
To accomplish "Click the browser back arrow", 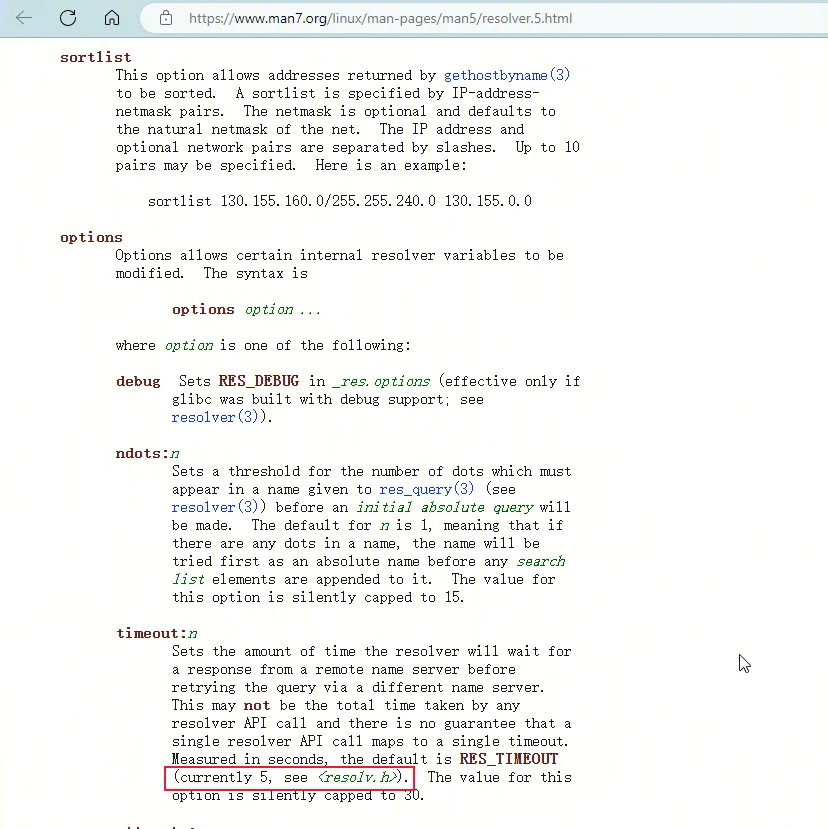I will [24, 18].
